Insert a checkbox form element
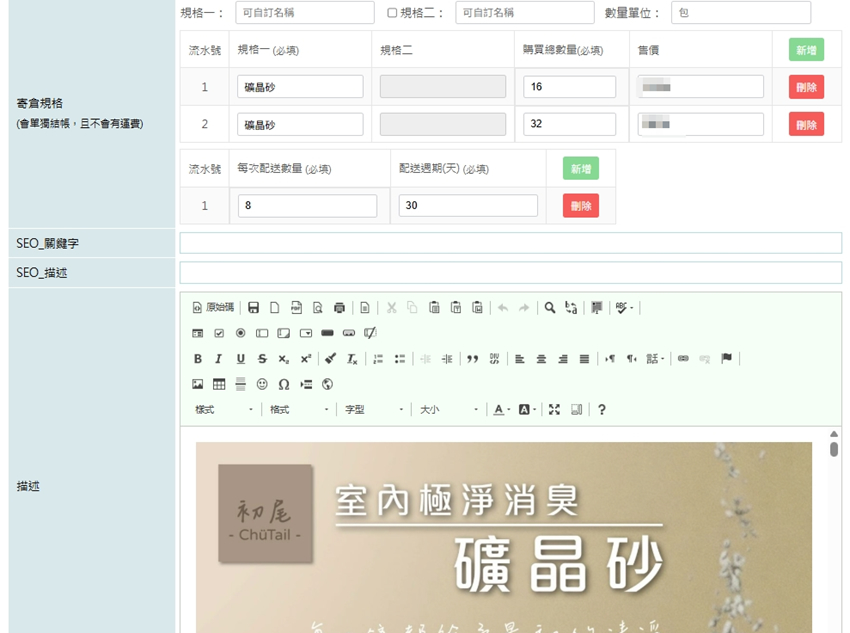Image resolution: width=850 pixels, height=633 pixels. [x=219, y=333]
